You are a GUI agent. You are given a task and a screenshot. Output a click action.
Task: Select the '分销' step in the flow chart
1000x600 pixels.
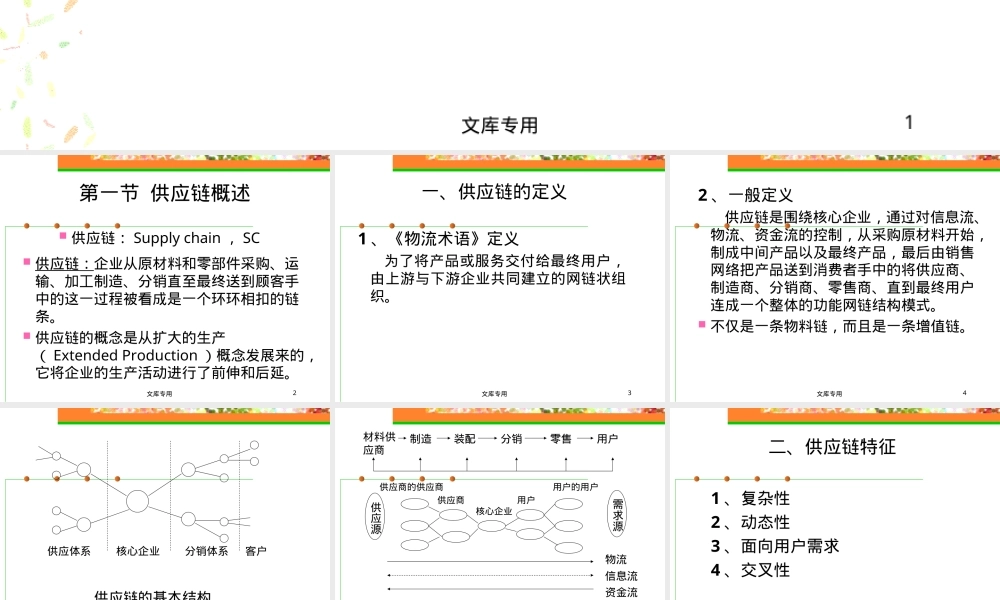511,439
